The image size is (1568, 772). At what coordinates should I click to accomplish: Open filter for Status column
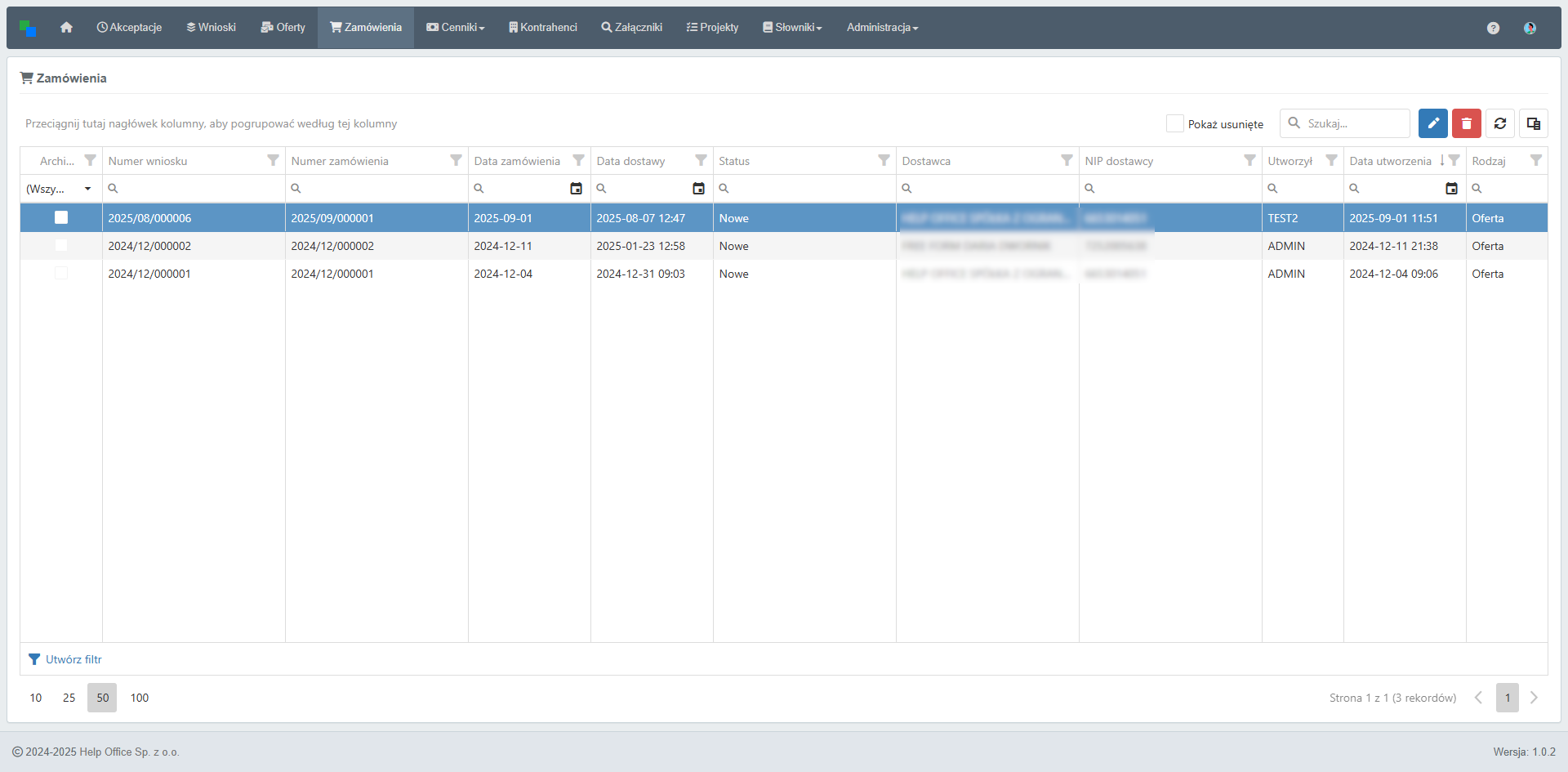pyautogui.click(x=884, y=161)
